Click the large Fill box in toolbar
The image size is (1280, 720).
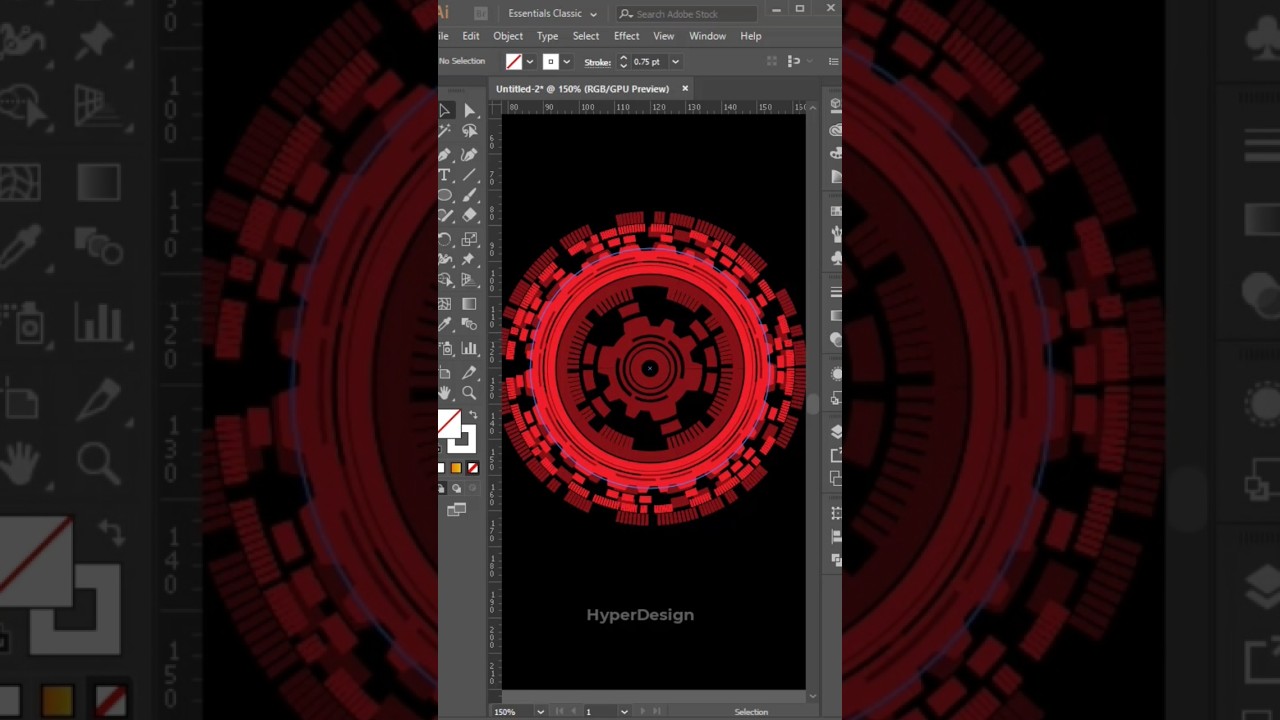click(x=450, y=423)
